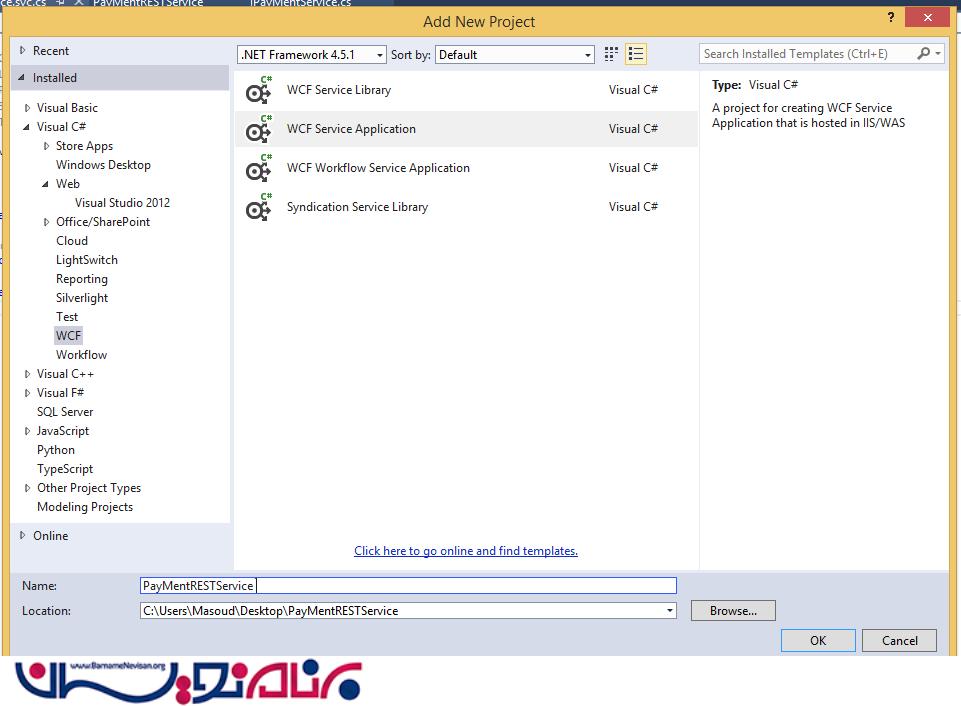Viewport: 961px width, 706px height.
Task: Click the go online and find templates link
Action: [465, 551]
